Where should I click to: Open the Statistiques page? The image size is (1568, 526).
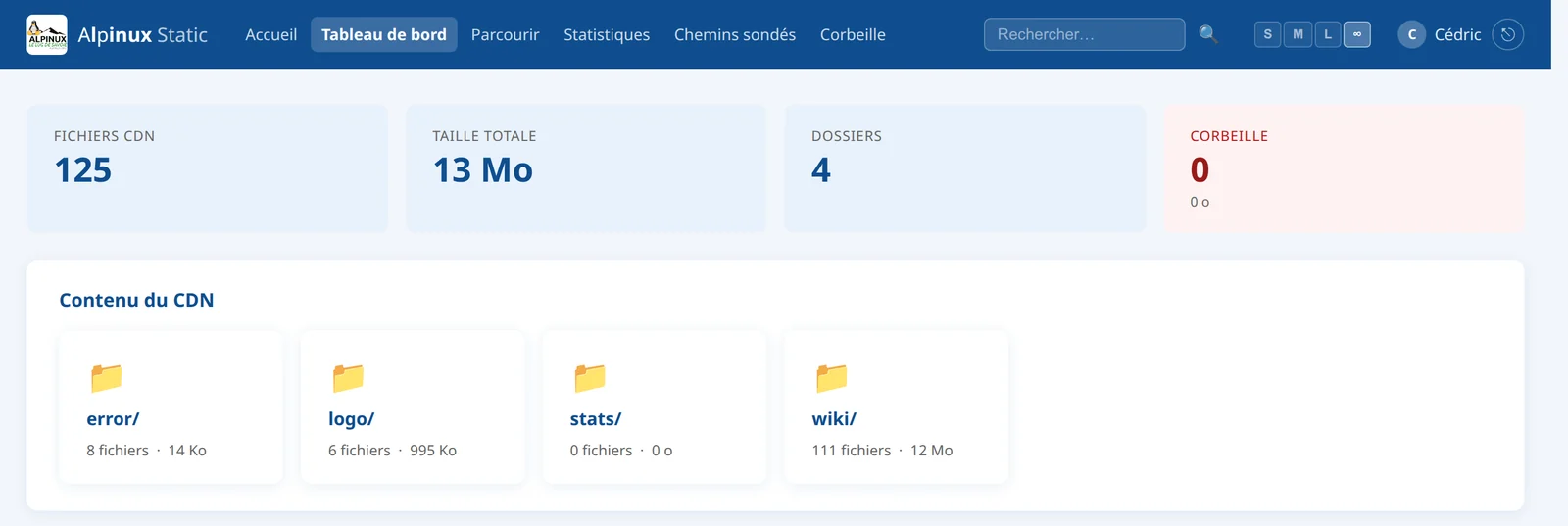click(x=607, y=34)
